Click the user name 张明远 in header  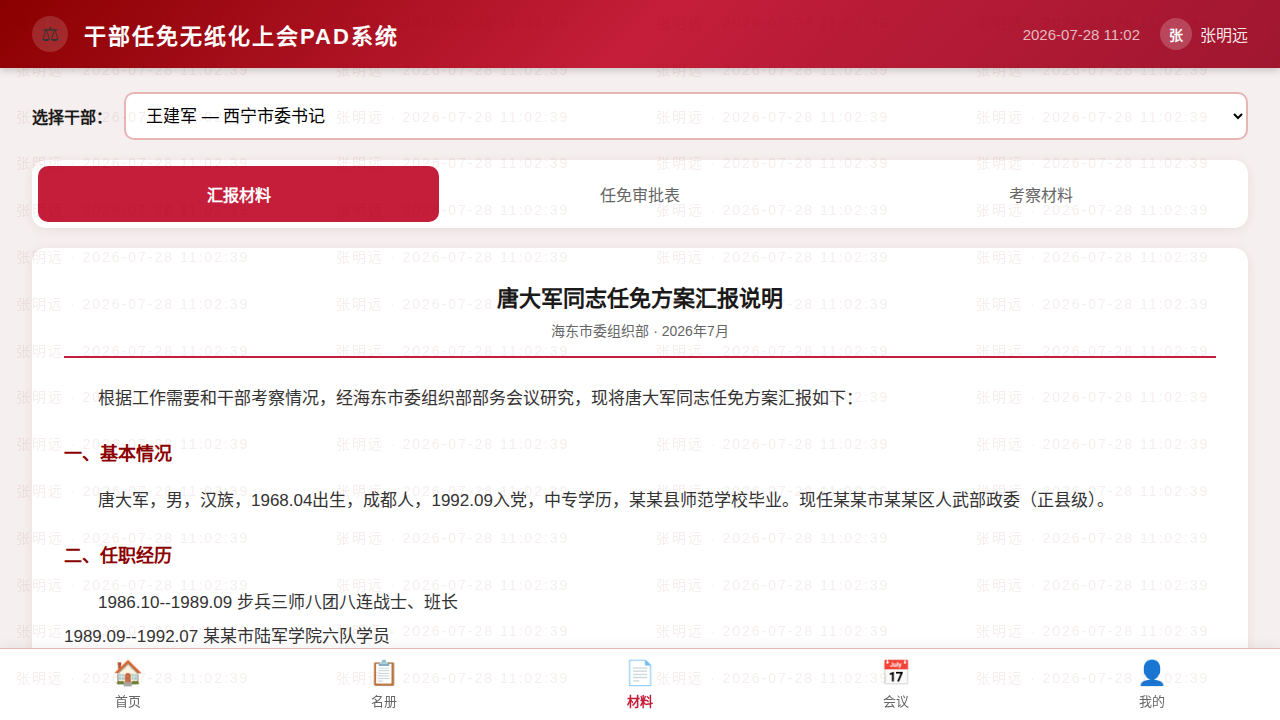(1224, 35)
